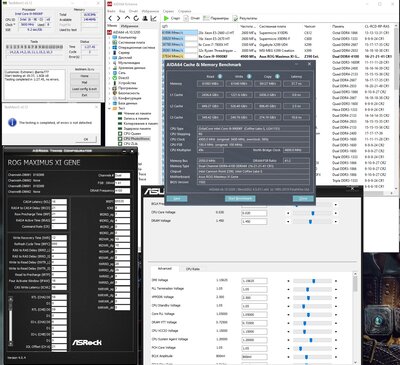Click the back arrow in AIDA64 toolbar
This screenshot has width=400, height=365.
[111, 18]
